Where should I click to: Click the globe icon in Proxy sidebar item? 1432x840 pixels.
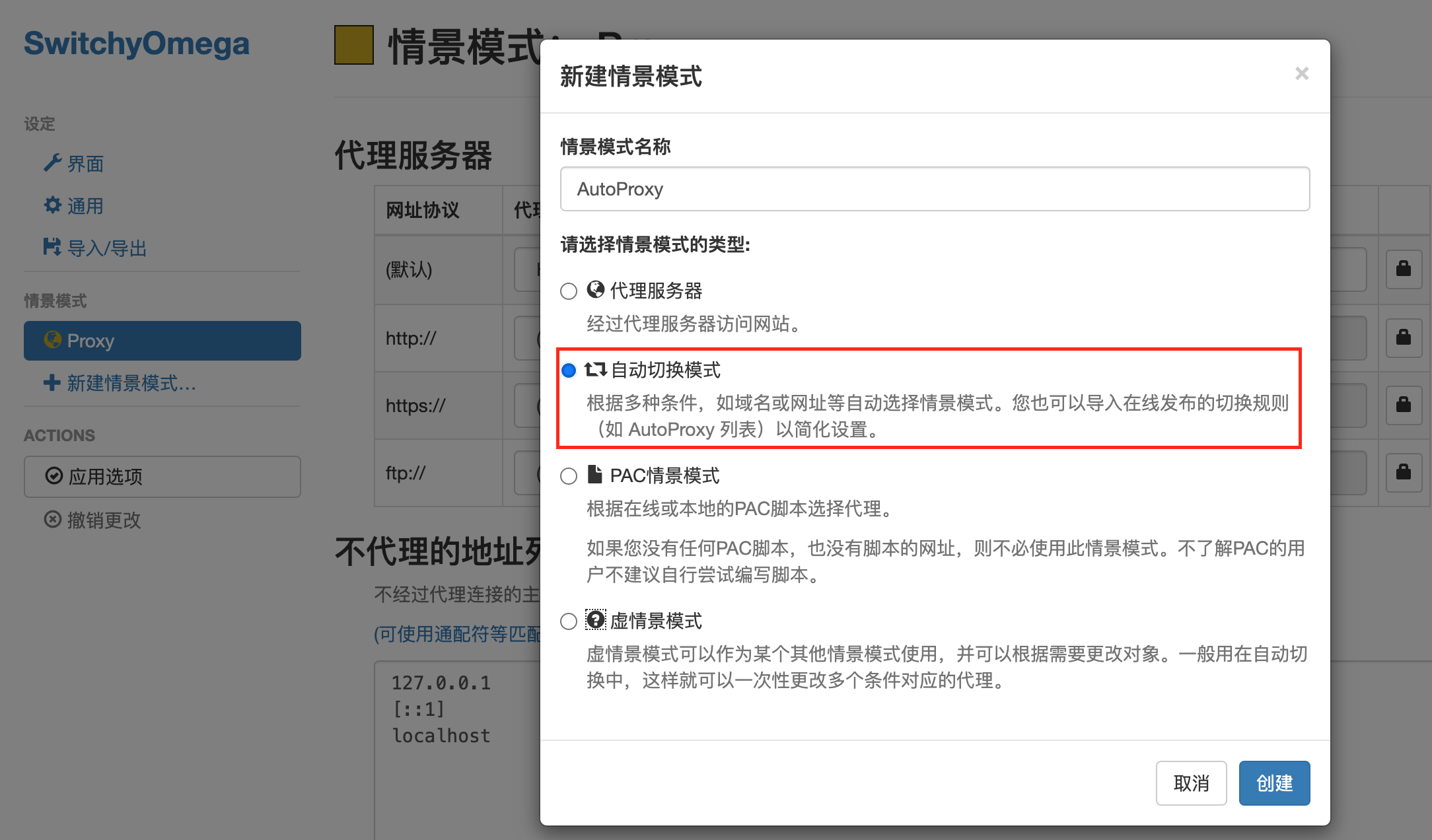tap(53, 339)
